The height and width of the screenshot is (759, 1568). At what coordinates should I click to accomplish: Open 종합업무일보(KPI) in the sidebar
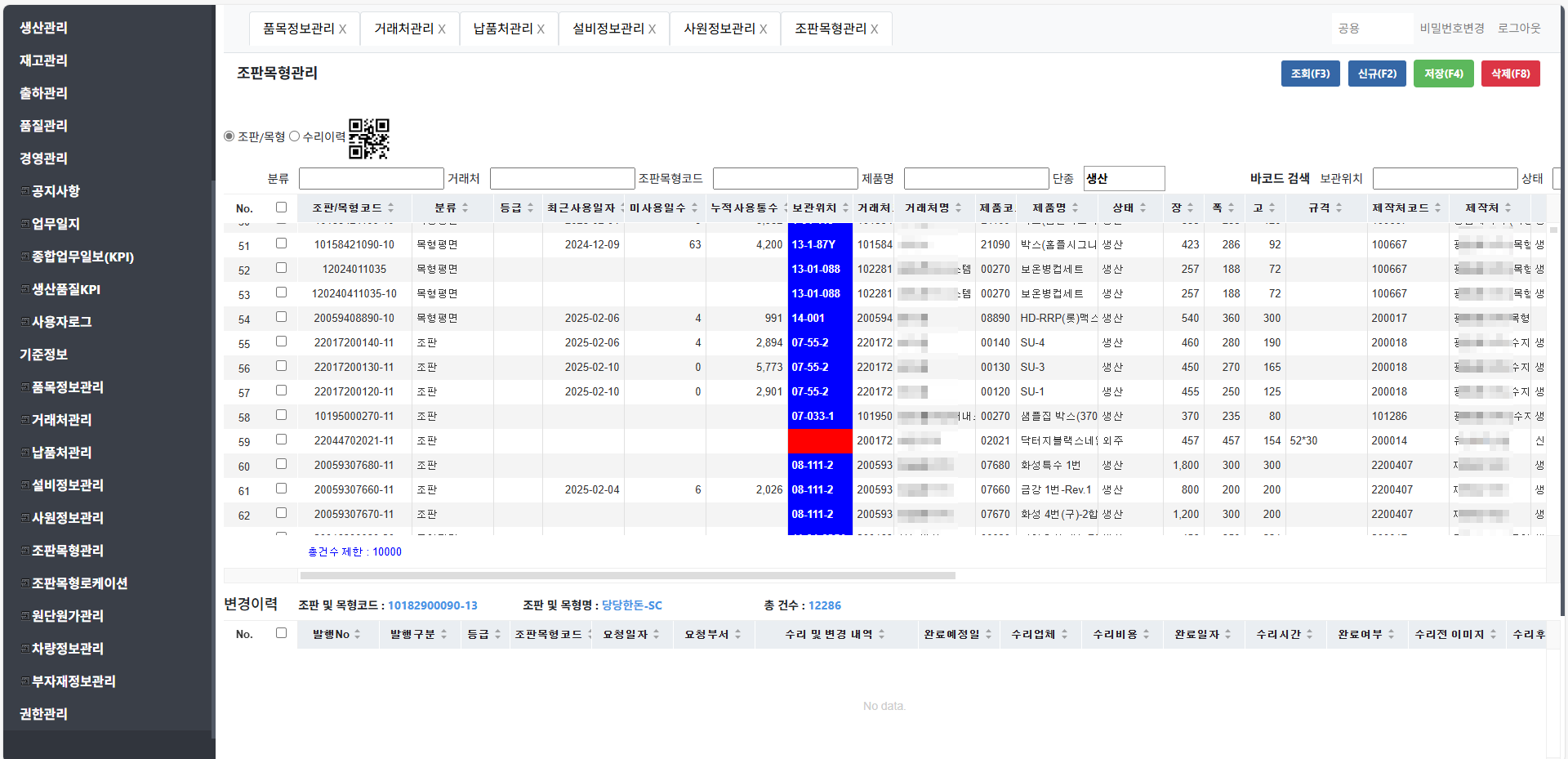click(82, 257)
